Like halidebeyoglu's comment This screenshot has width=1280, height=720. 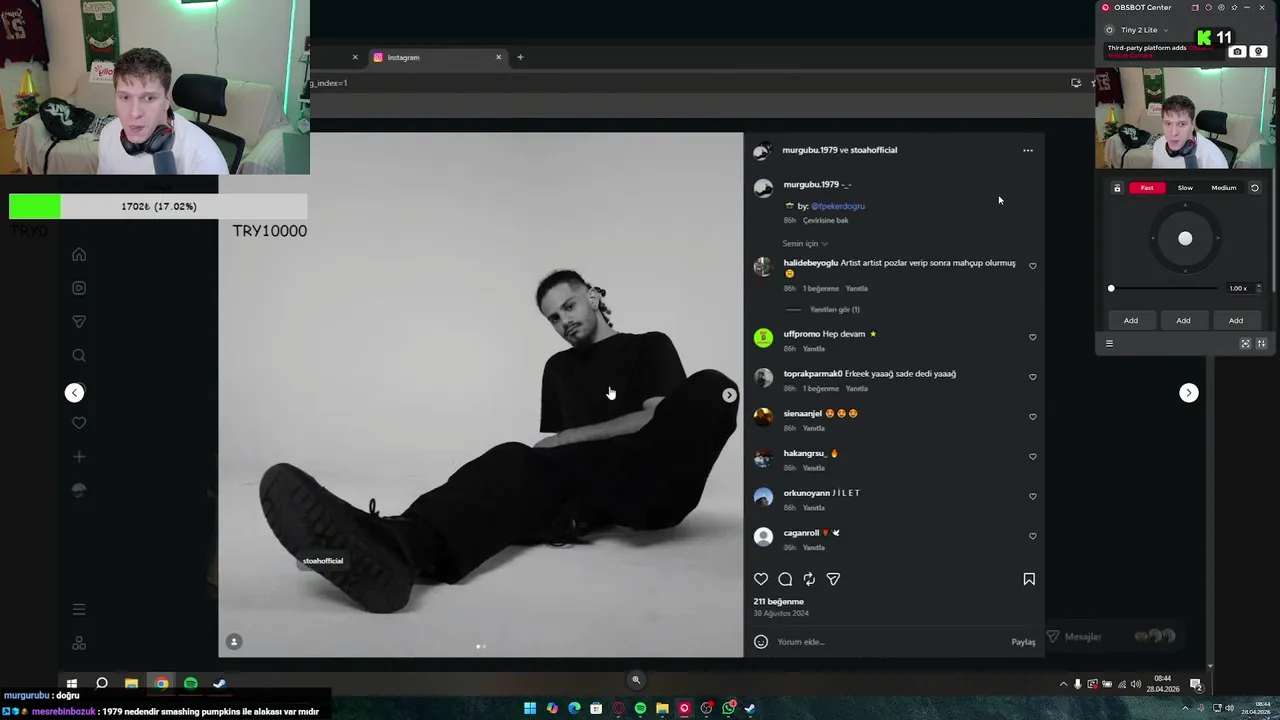pyautogui.click(x=1033, y=266)
